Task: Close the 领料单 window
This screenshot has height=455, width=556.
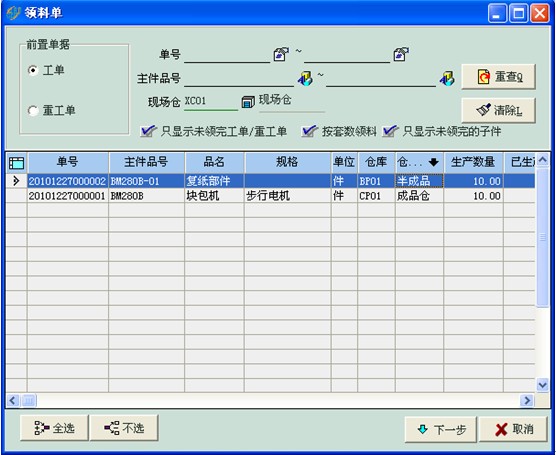Action: click(540, 13)
